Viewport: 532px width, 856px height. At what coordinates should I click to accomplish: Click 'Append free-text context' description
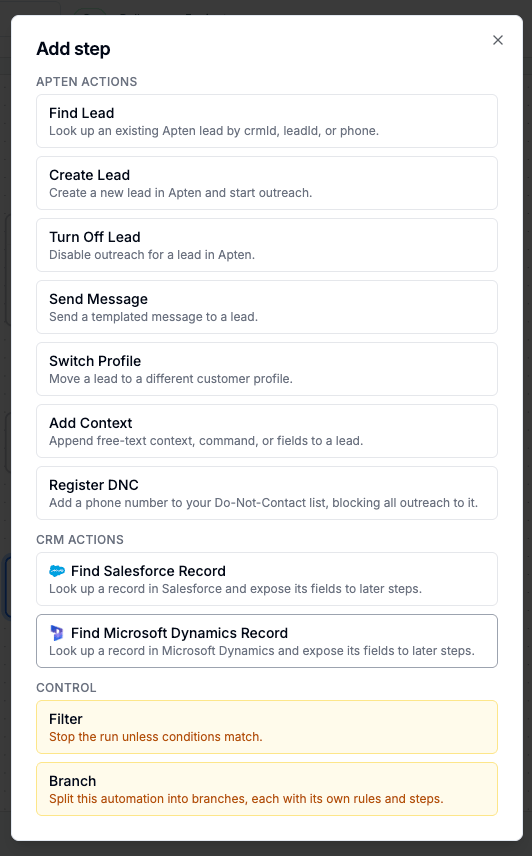point(206,441)
